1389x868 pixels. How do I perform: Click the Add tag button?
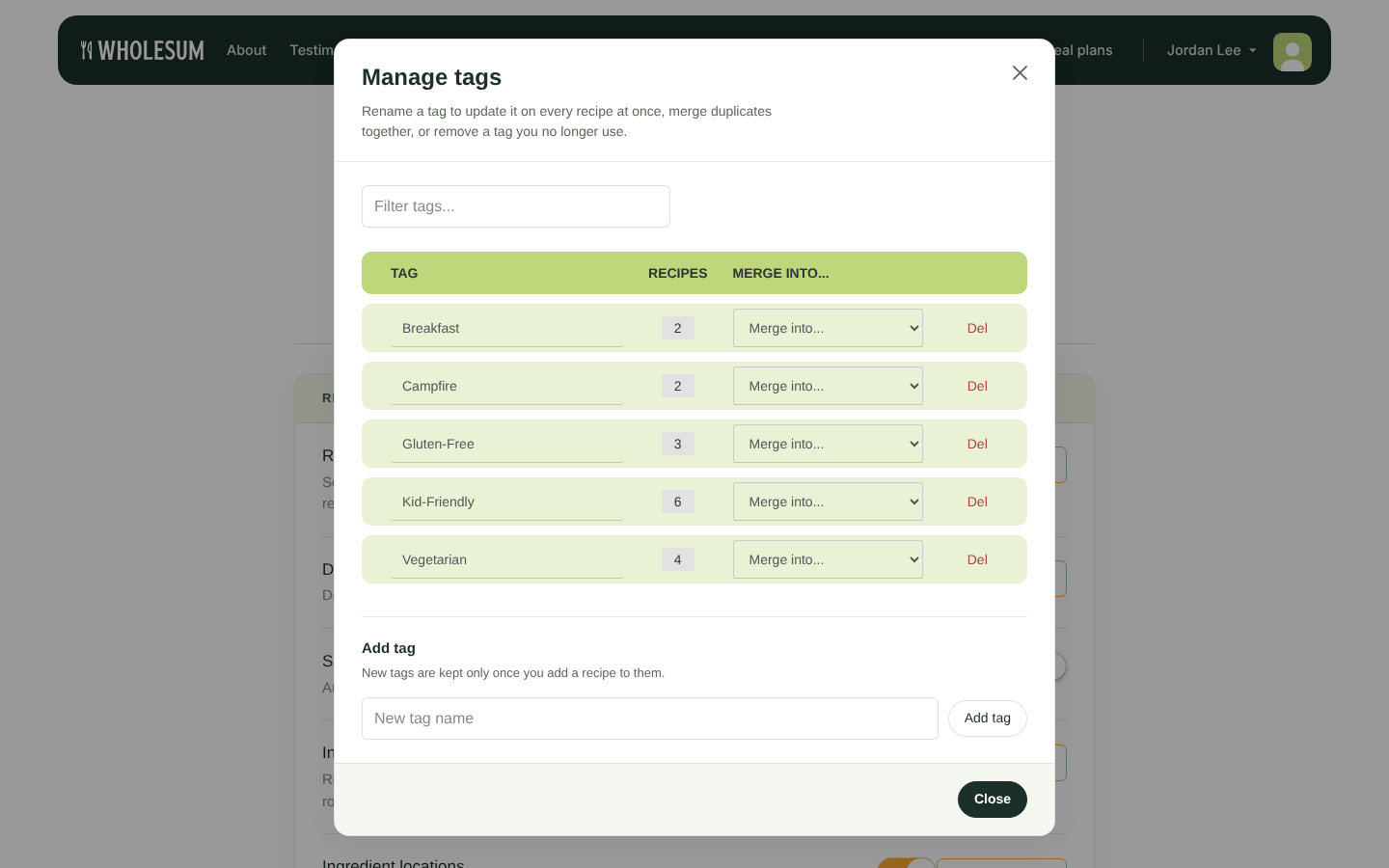click(988, 719)
